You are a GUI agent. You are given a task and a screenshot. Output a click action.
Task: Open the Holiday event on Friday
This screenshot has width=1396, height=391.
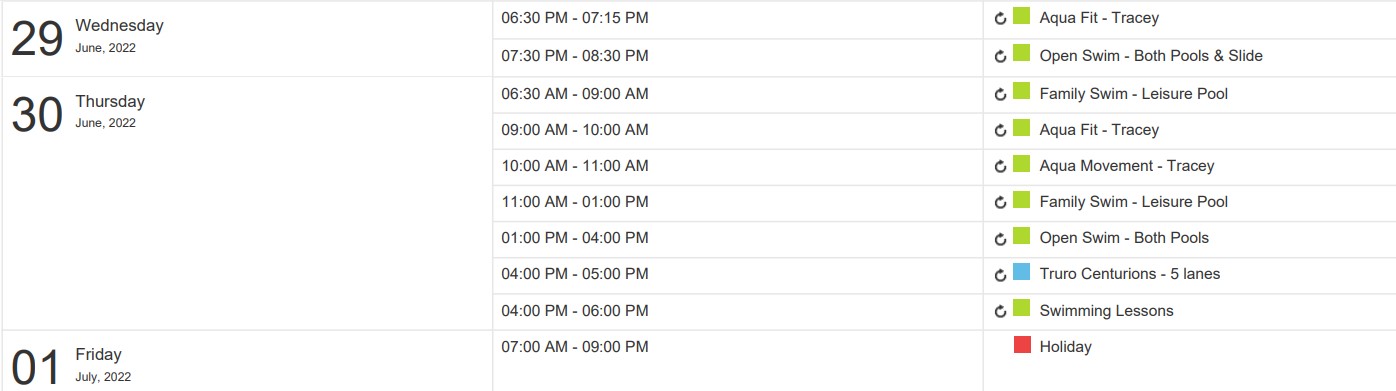1066,347
